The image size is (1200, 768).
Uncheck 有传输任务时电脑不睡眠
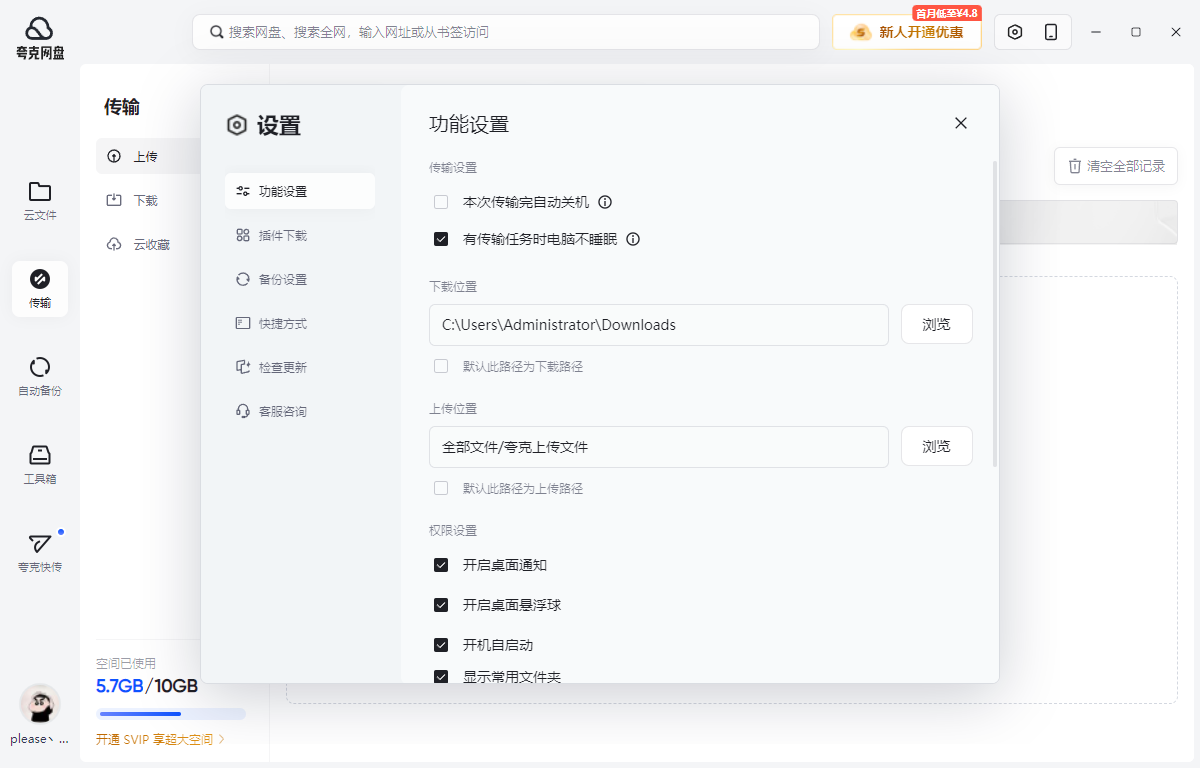pyautogui.click(x=441, y=239)
